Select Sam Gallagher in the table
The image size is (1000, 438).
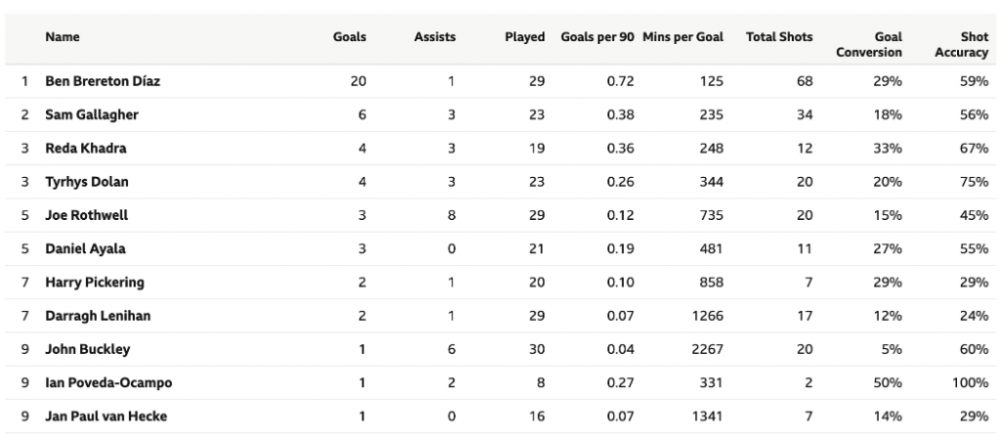point(92,115)
